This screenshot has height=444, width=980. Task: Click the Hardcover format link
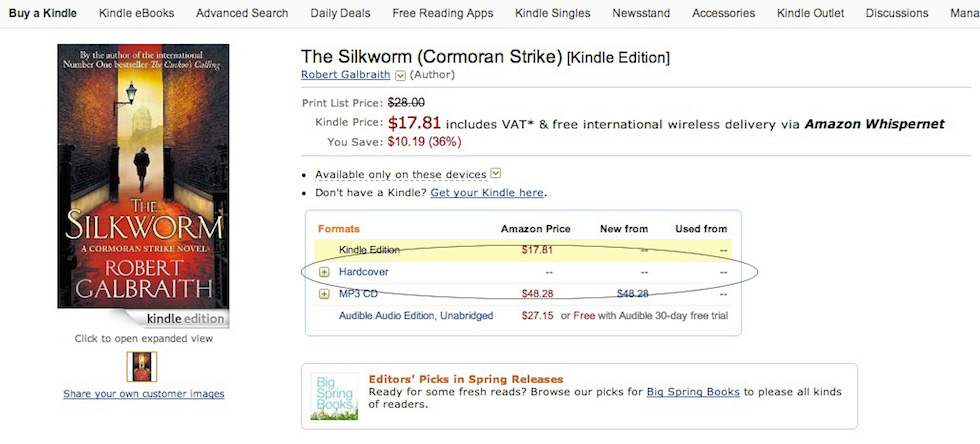pos(364,272)
